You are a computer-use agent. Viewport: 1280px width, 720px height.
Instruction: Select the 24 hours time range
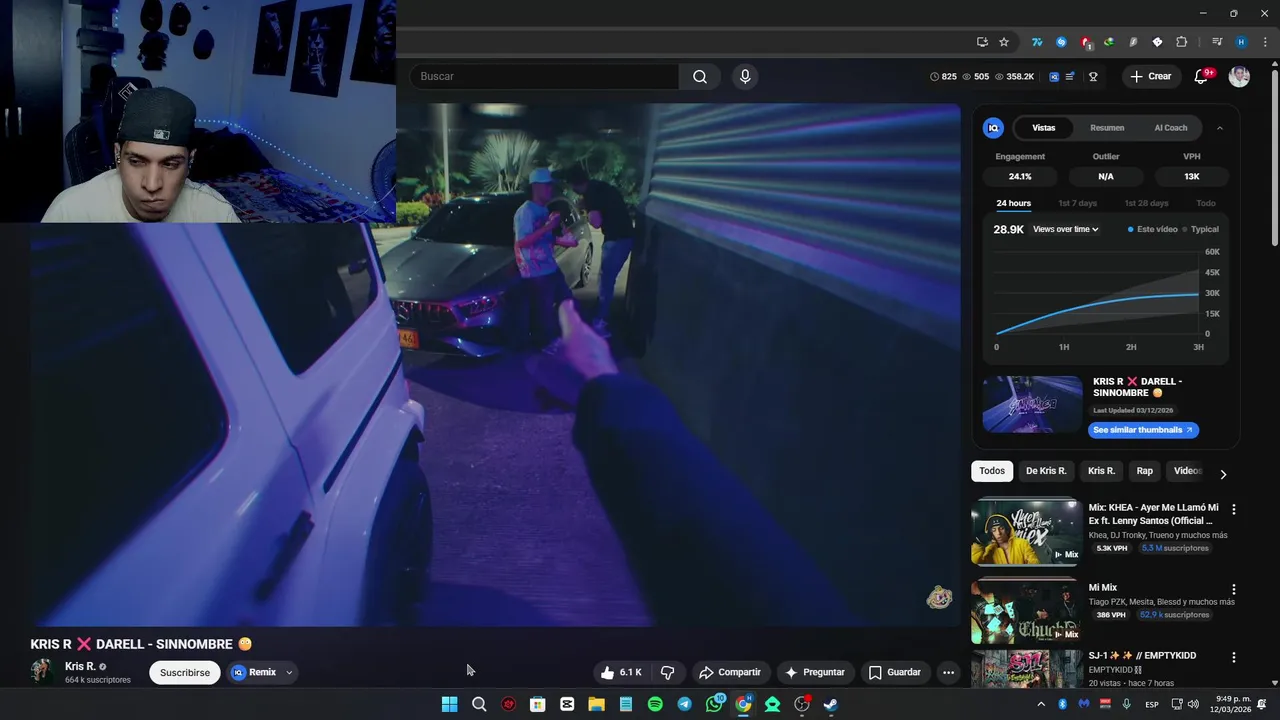tap(1013, 203)
